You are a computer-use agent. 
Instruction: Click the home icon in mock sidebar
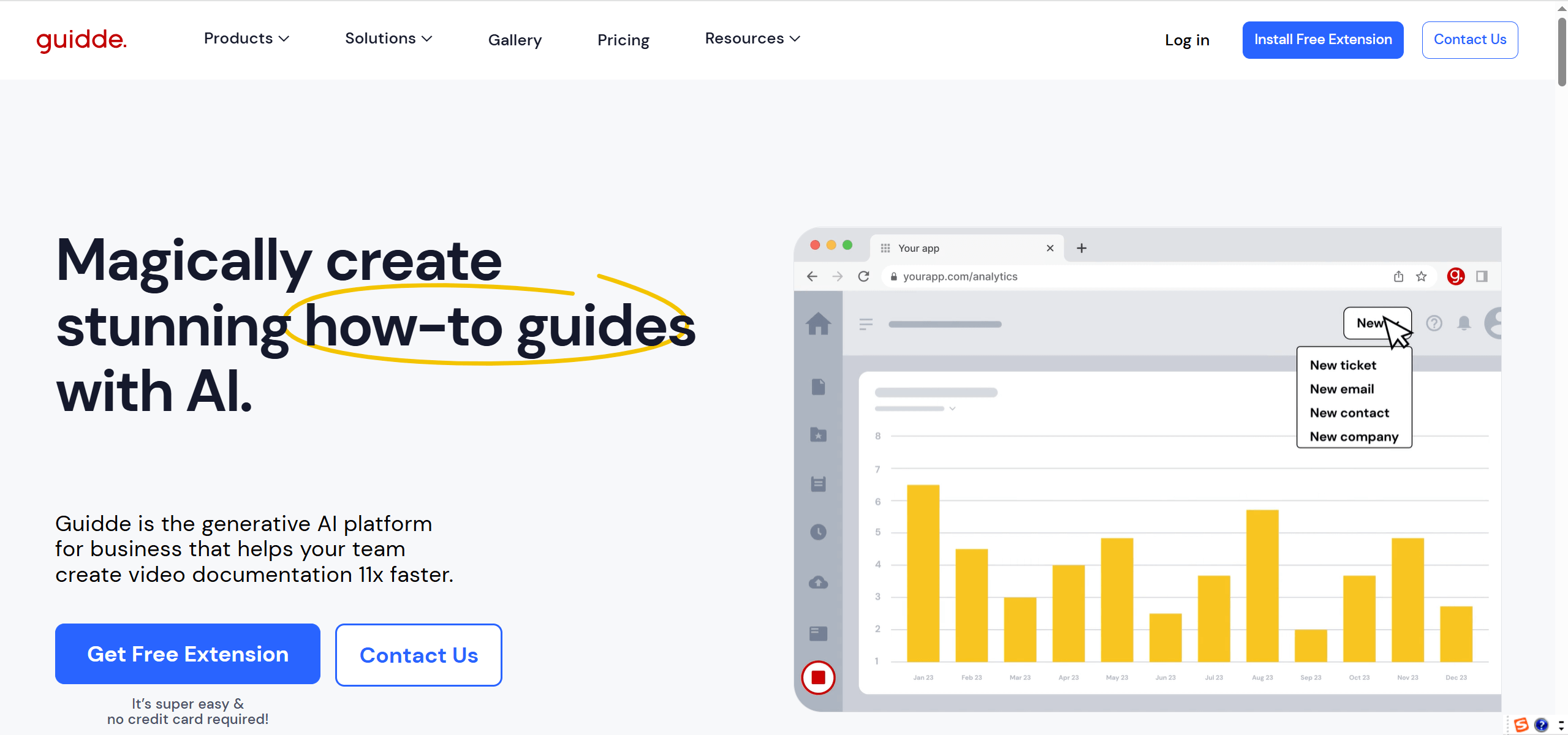[818, 323]
